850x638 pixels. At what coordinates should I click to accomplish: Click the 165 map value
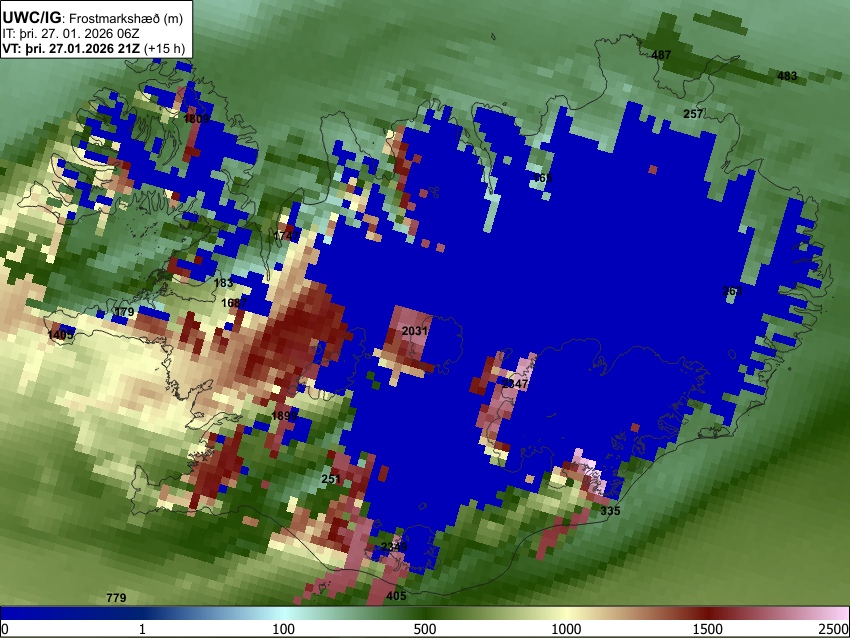tap(543, 178)
